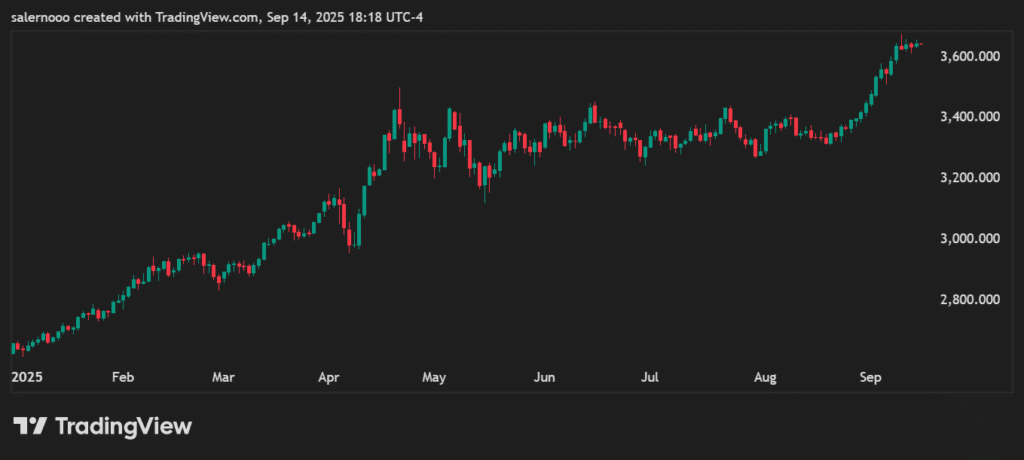Click the Sep time axis label
The width and height of the screenshot is (1024, 460).
click(870, 378)
